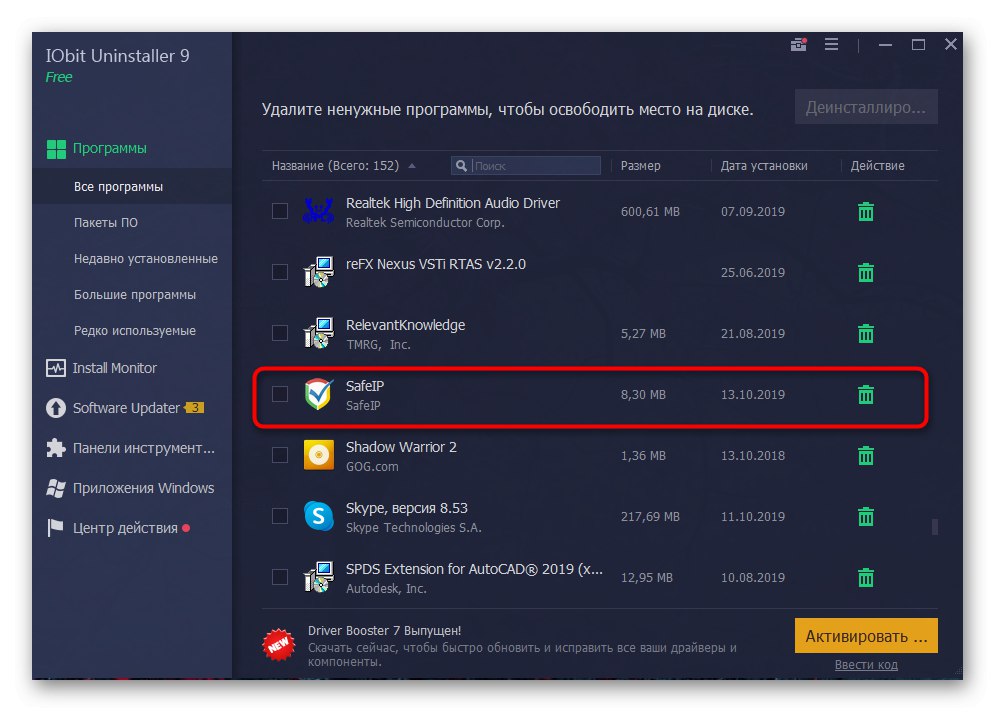Viewport: 995px width, 712px height.
Task: Tick the SafeIP checkbox
Action: coord(280,394)
